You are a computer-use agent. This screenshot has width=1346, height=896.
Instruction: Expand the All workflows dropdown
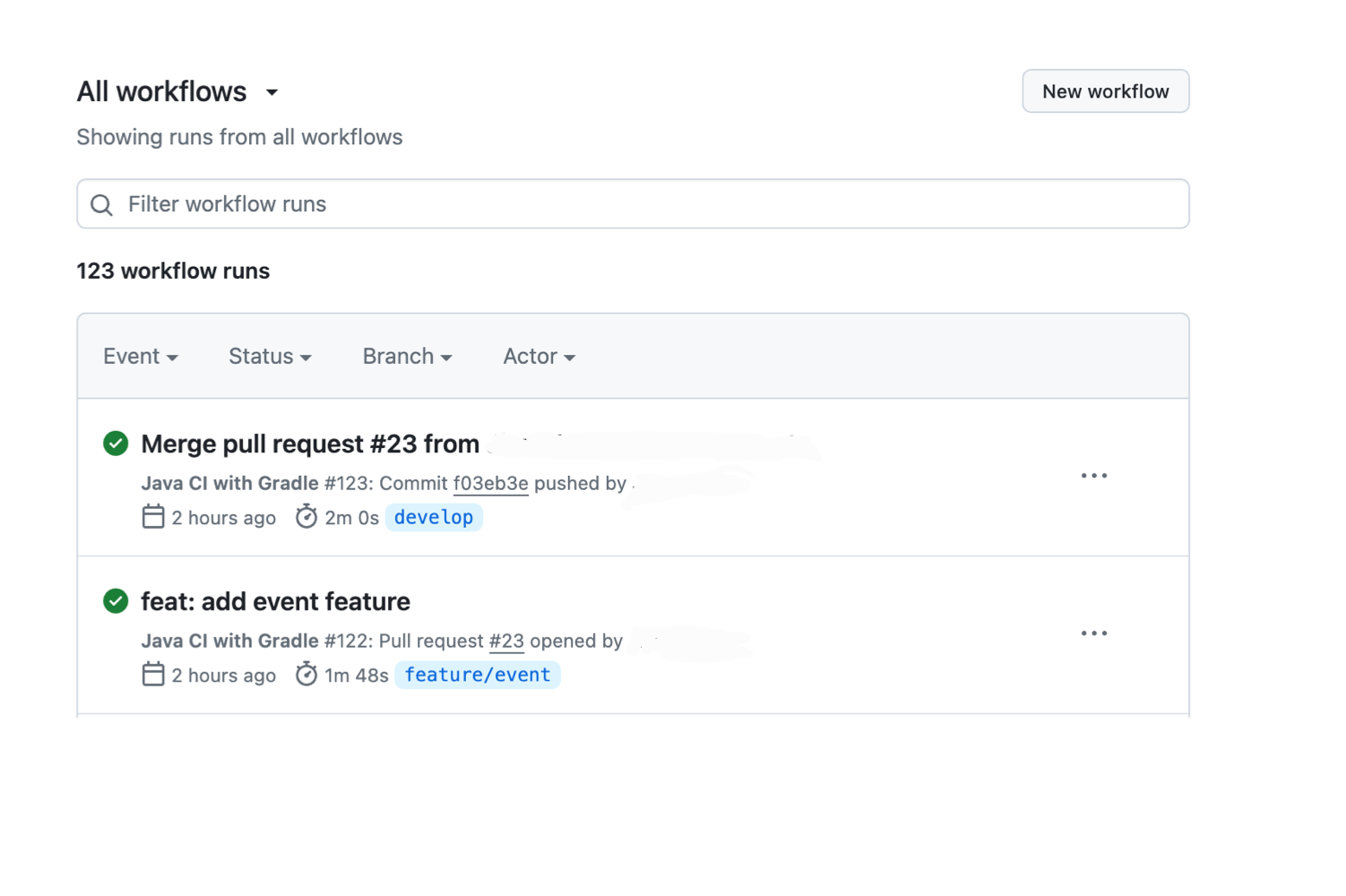pos(272,92)
